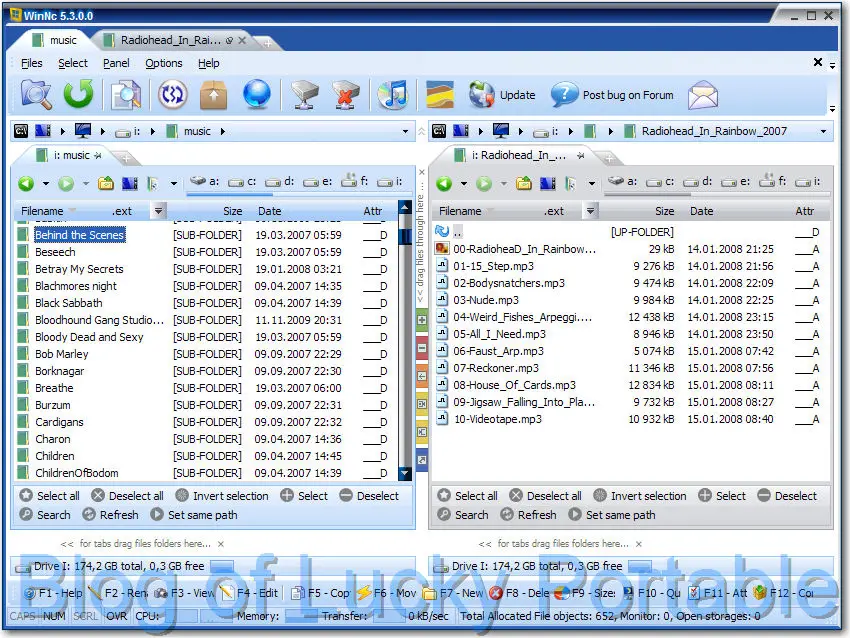The image size is (850, 638).
Task: Expand right panel back history dropdown arrow
Action: (463, 184)
